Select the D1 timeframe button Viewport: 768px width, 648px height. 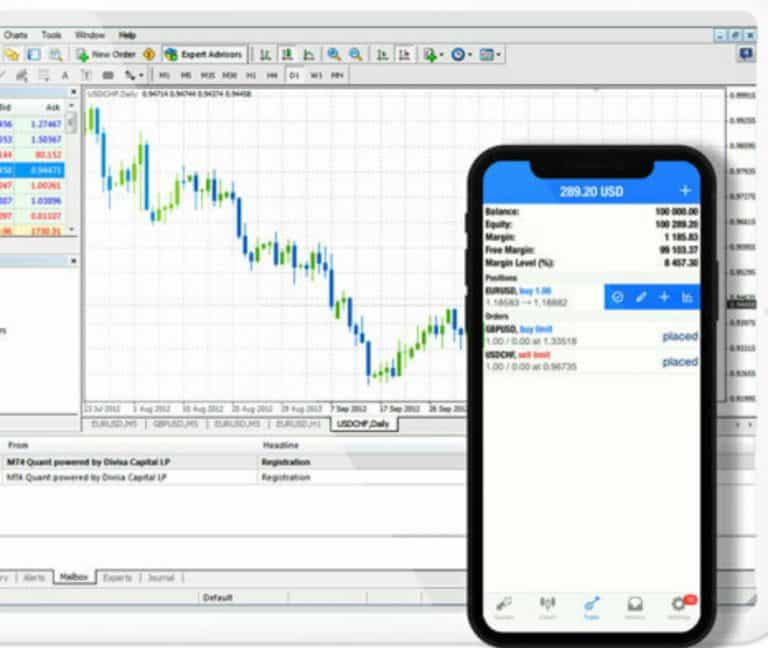pos(294,75)
